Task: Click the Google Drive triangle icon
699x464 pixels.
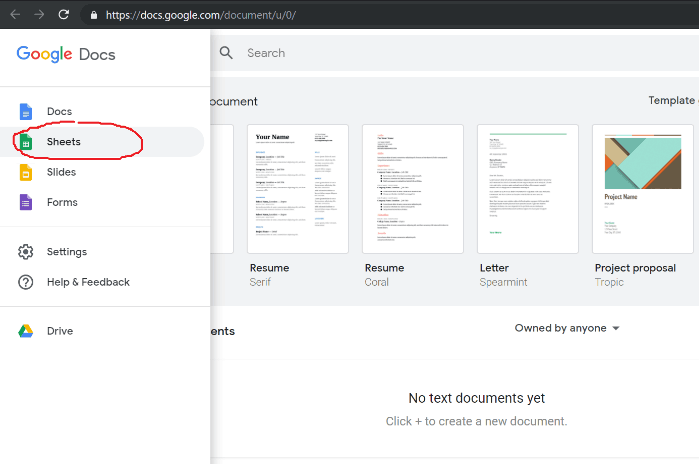Action: point(25,331)
